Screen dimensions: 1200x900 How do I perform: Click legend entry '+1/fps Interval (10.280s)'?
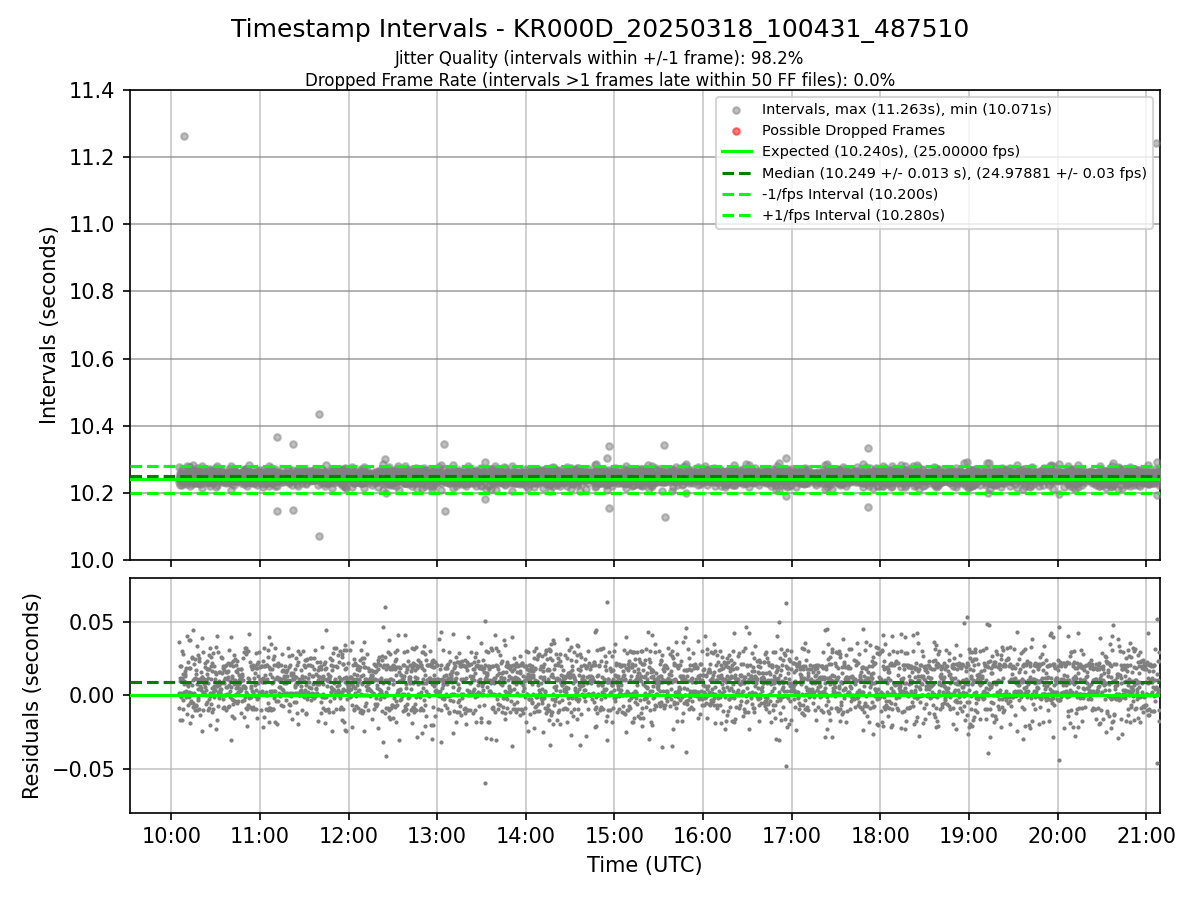coord(853,215)
